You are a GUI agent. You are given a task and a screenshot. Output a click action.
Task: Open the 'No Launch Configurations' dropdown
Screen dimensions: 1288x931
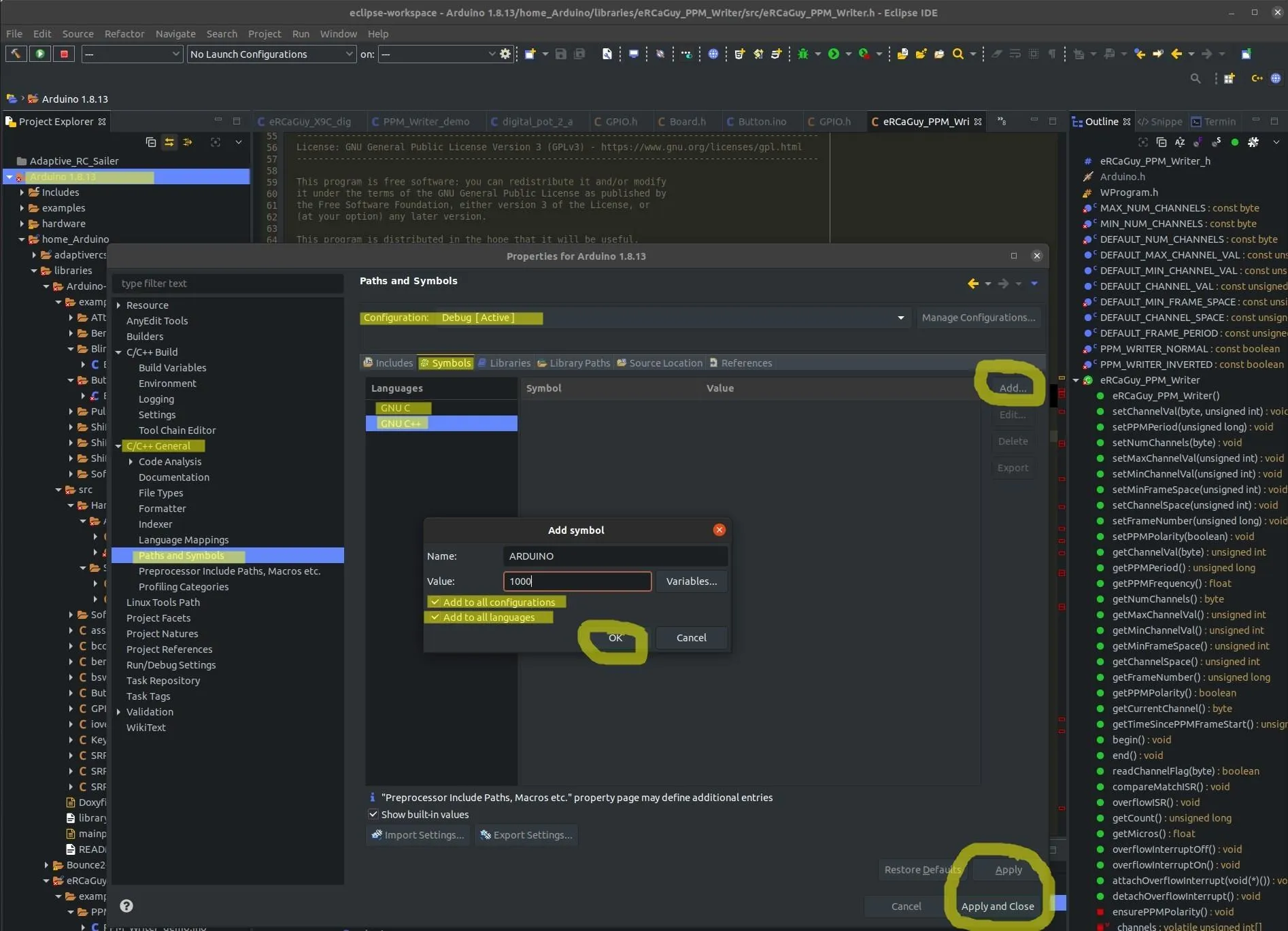pos(271,54)
